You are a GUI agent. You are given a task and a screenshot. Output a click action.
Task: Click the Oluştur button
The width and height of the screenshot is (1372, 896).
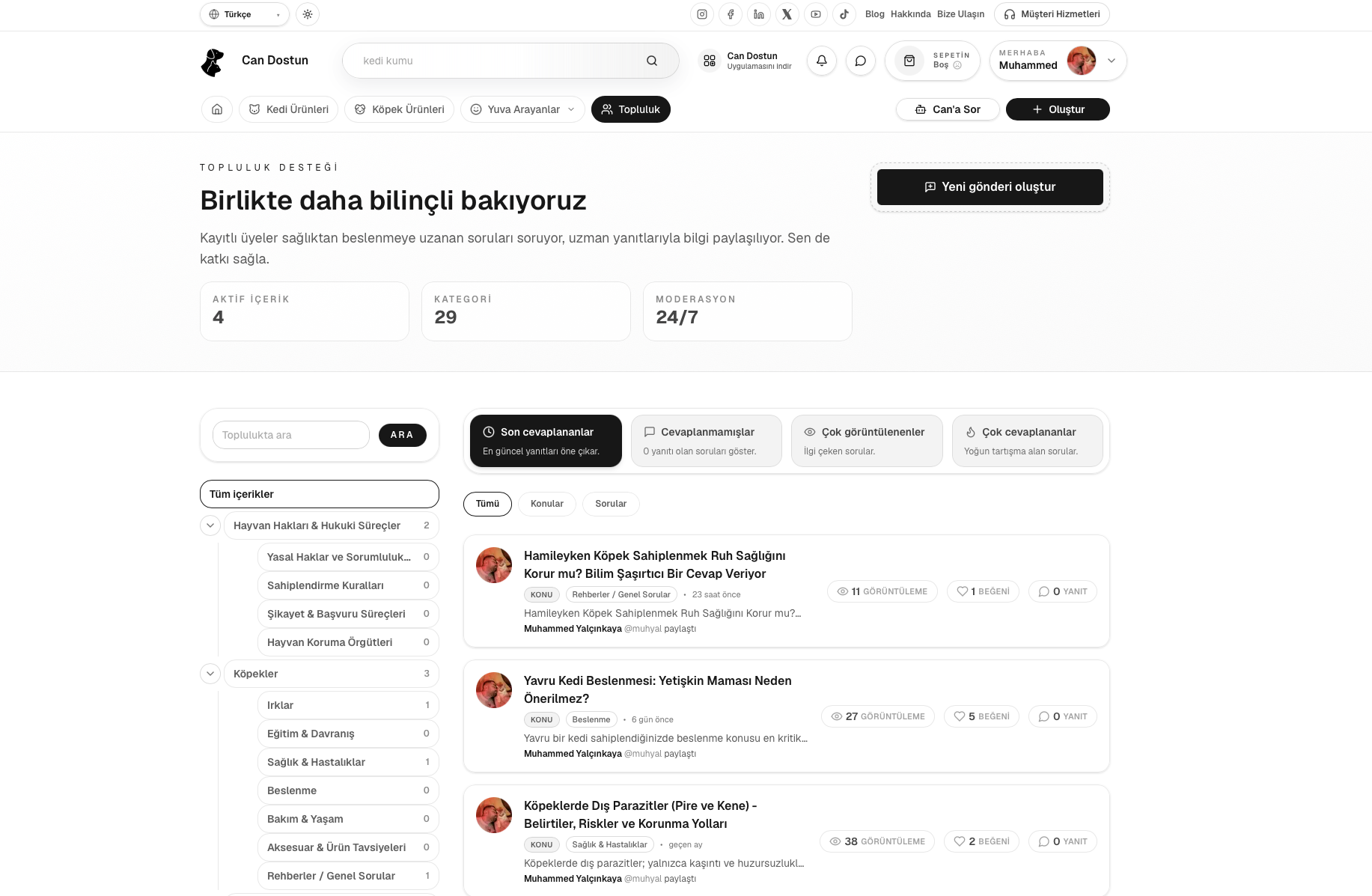[x=1057, y=109]
